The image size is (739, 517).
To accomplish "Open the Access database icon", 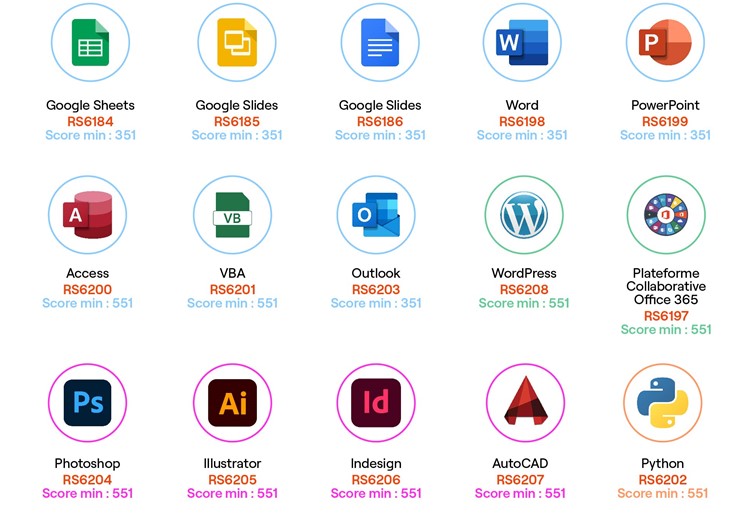I will coord(88,215).
